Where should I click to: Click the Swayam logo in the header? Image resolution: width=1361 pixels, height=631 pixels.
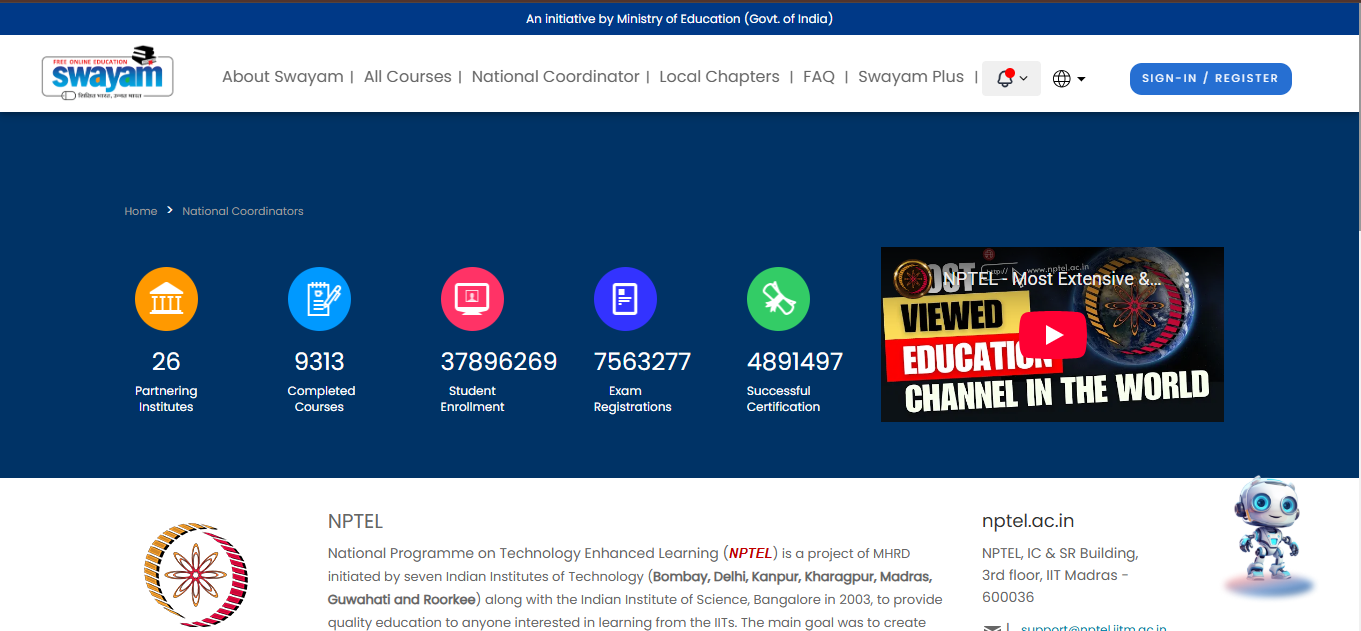pyautogui.click(x=106, y=73)
